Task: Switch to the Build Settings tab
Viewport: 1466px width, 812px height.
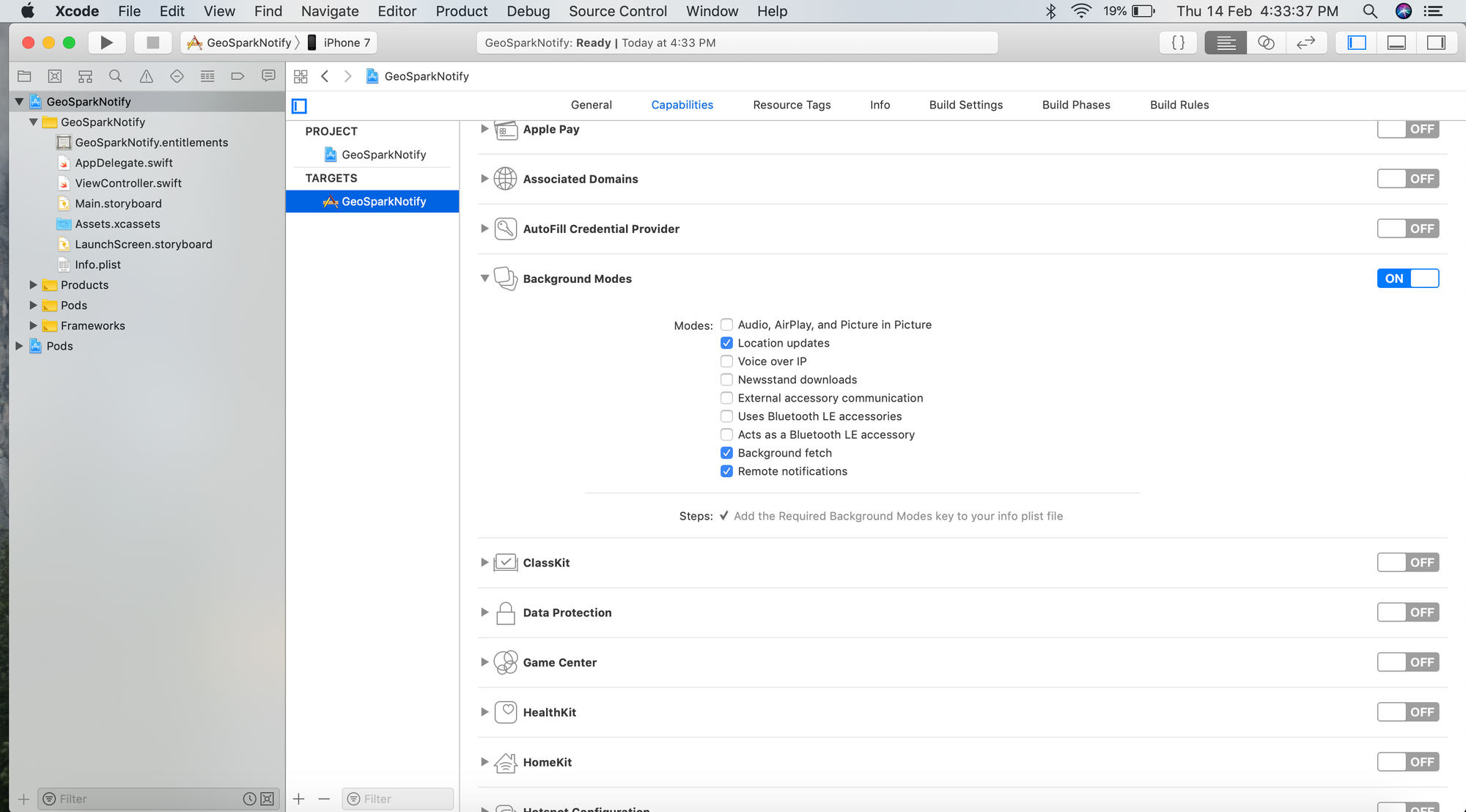Action: (965, 105)
